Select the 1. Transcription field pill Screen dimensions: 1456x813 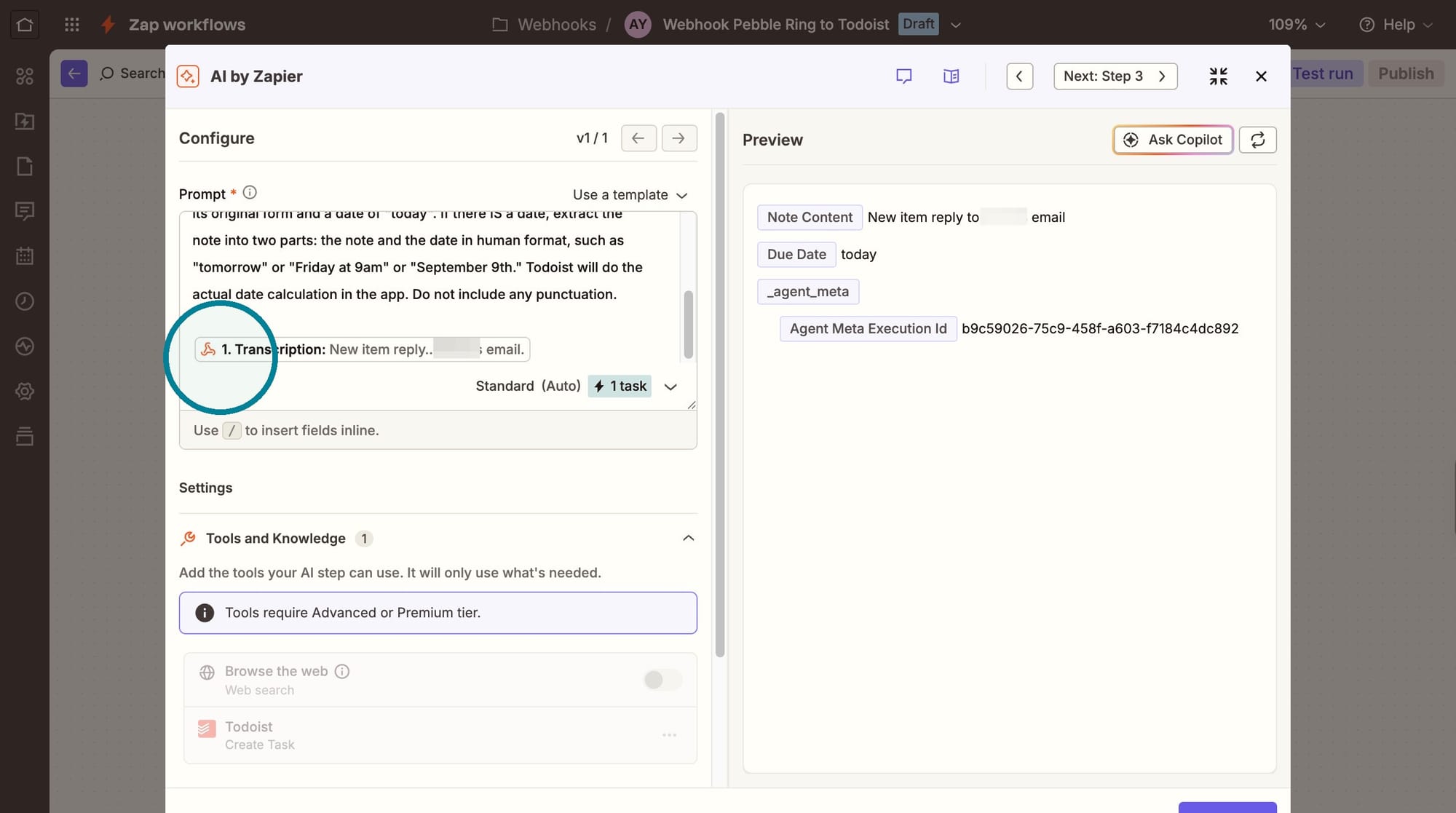pos(362,349)
